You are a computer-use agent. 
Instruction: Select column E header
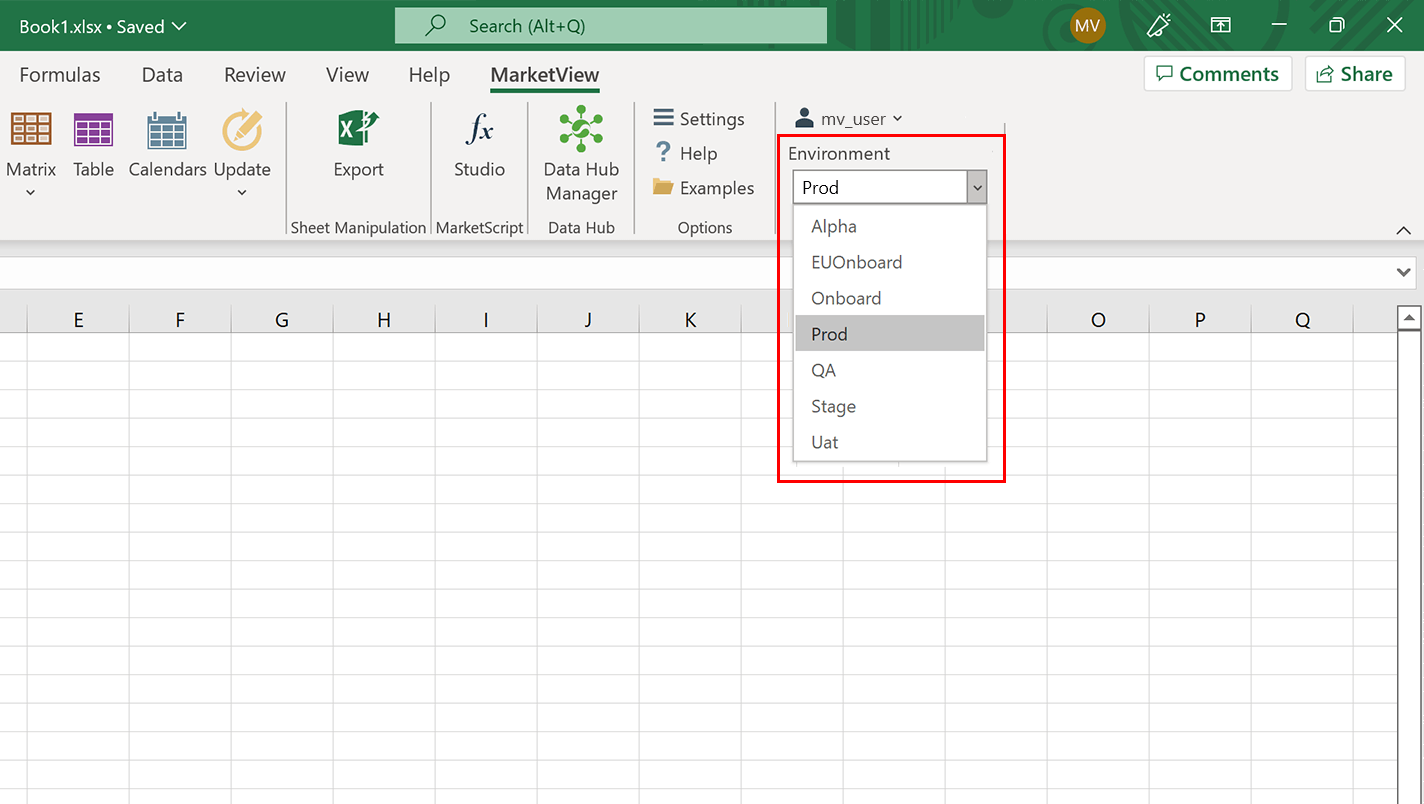78,320
